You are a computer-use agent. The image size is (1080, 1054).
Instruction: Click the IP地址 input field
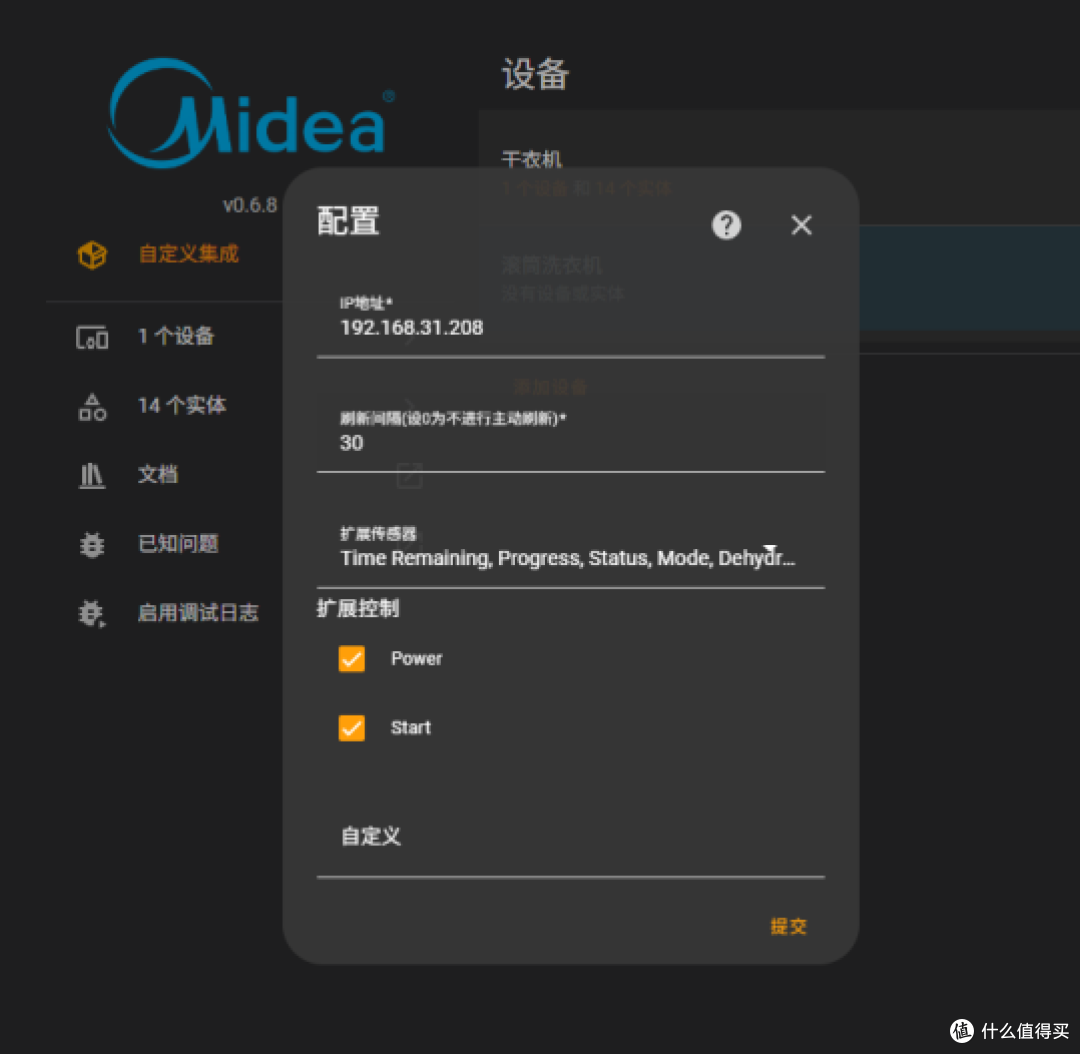click(x=570, y=321)
